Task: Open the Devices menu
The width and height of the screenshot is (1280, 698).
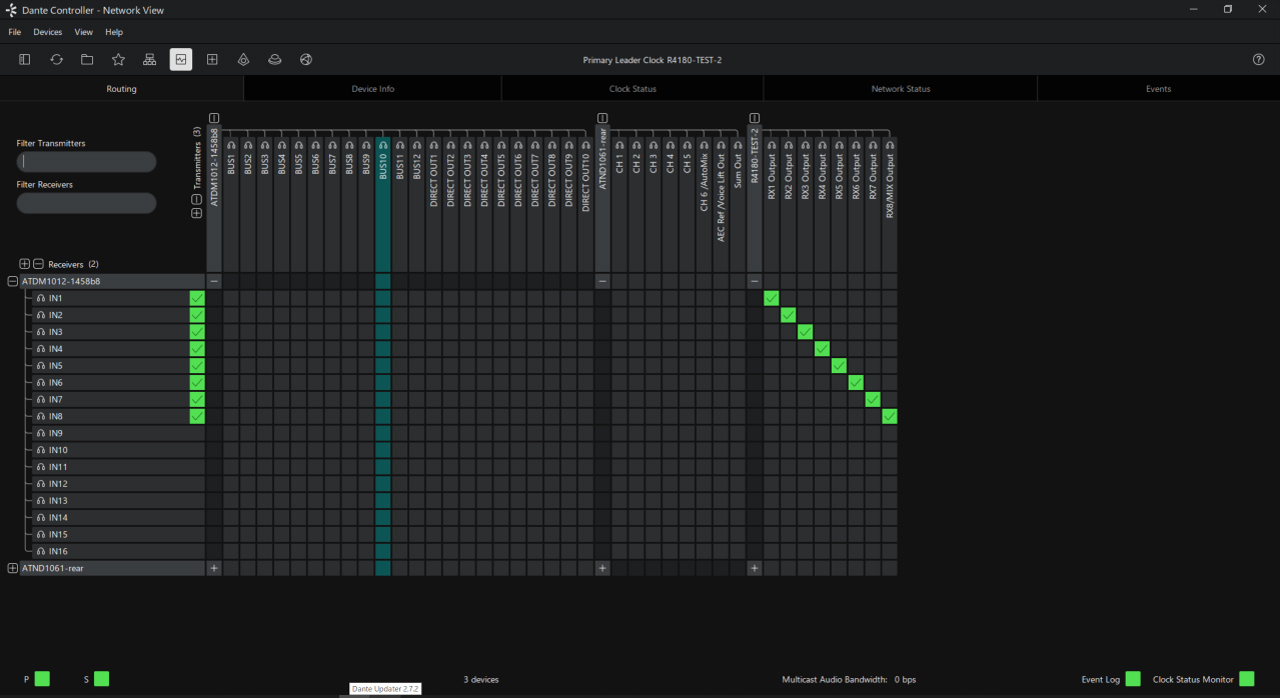Action: tap(48, 32)
